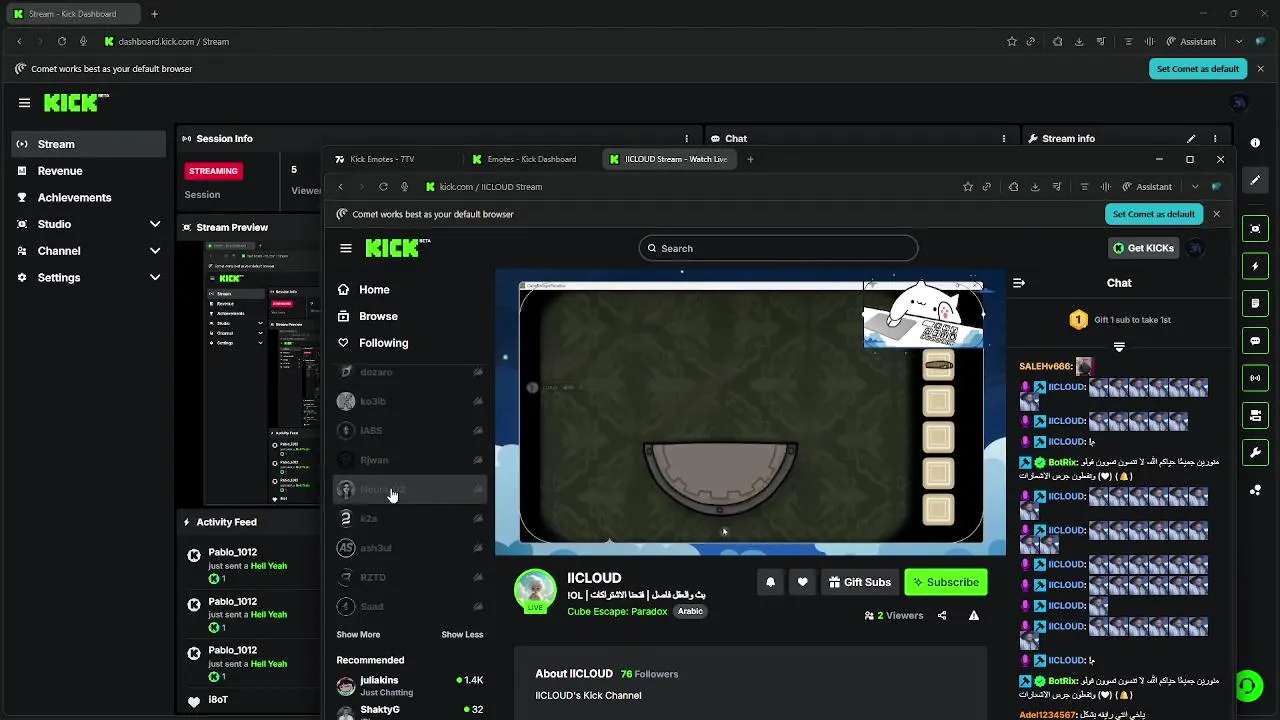This screenshot has height=720, width=1280.
Task: Open followed channel Rjwan
Action: click(410, 460)
